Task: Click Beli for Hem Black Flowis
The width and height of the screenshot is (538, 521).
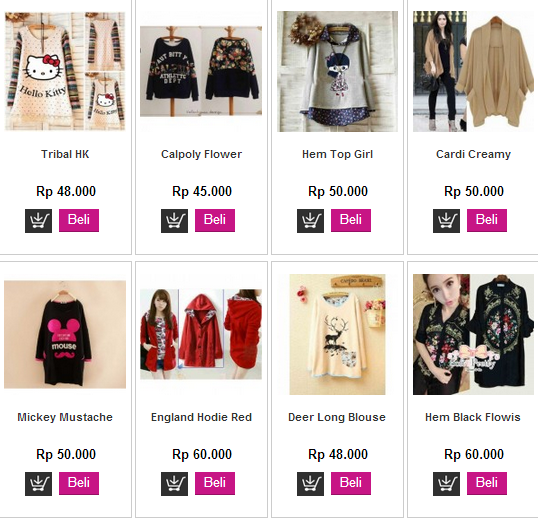Action: [x=487, y=483]
